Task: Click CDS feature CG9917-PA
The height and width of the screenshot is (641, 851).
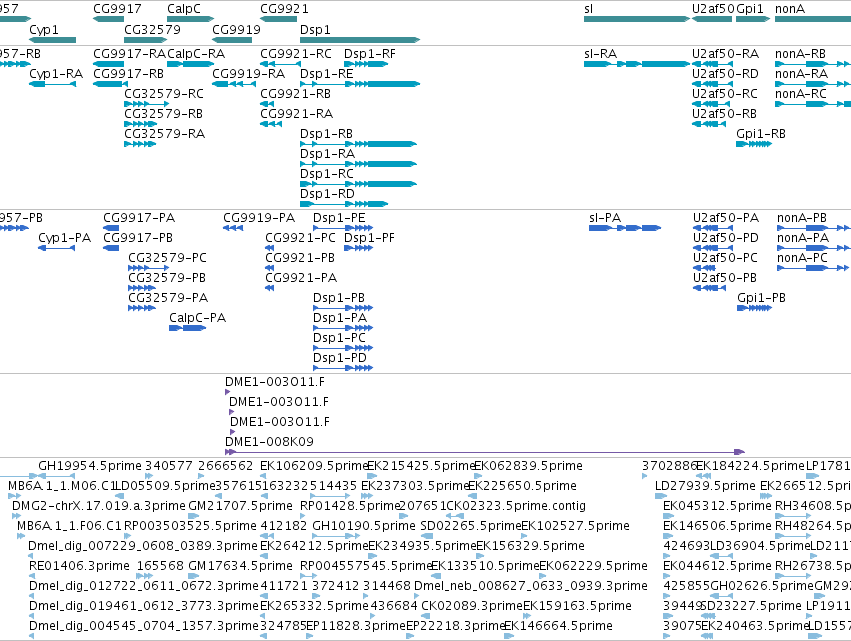Action: click(111, 228)
